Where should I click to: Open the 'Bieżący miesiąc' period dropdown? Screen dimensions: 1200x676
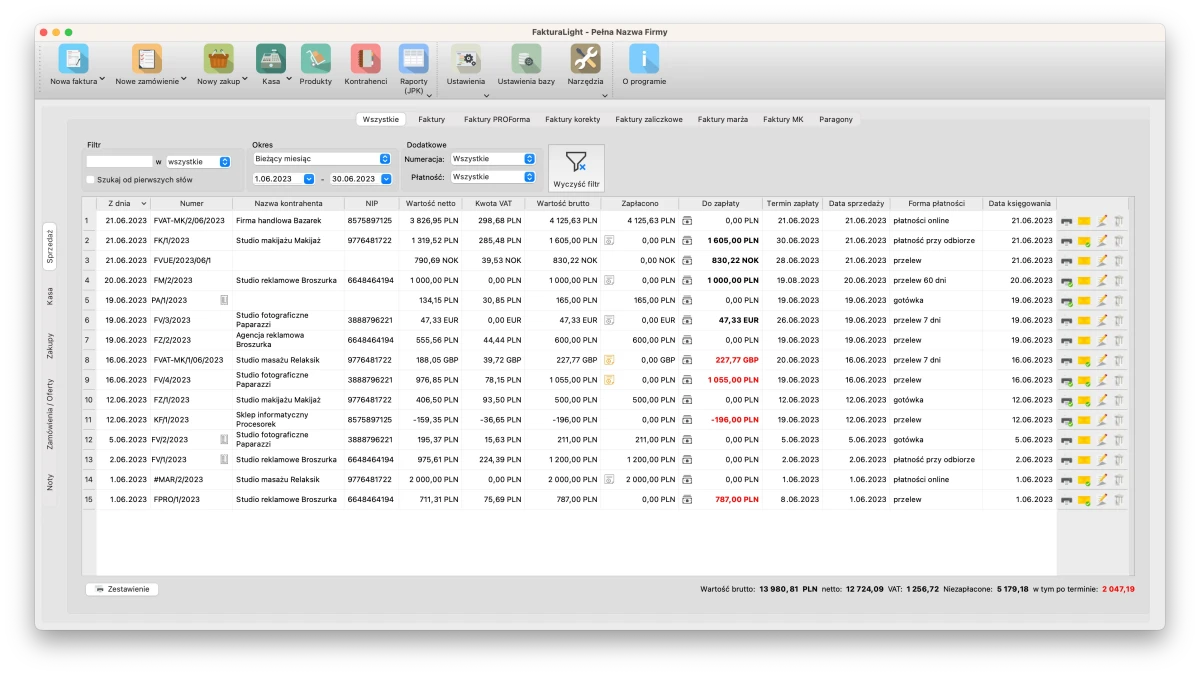[321, 159]
